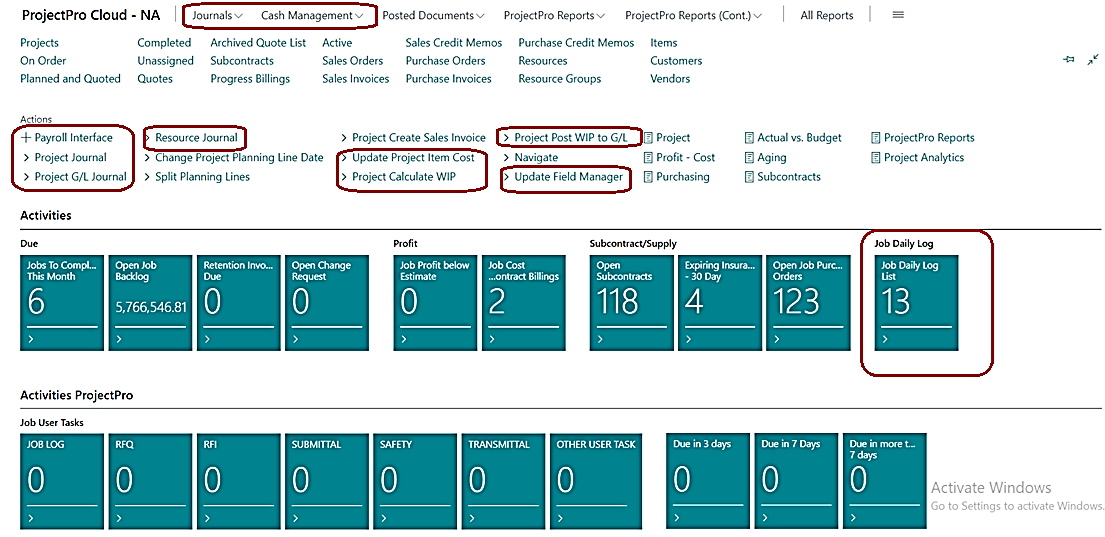Image resolution: width=1105 pixels, height=537 pixels.
Task: Open the Job Daily Log List tile
Action: point(916,303)
